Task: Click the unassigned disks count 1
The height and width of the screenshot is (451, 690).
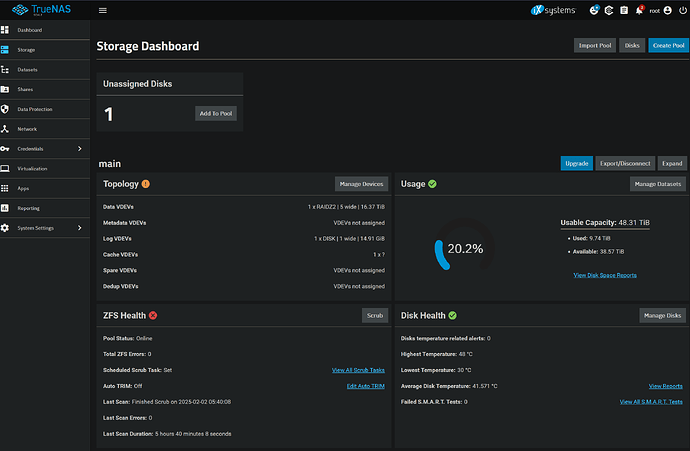Action: 109,114
